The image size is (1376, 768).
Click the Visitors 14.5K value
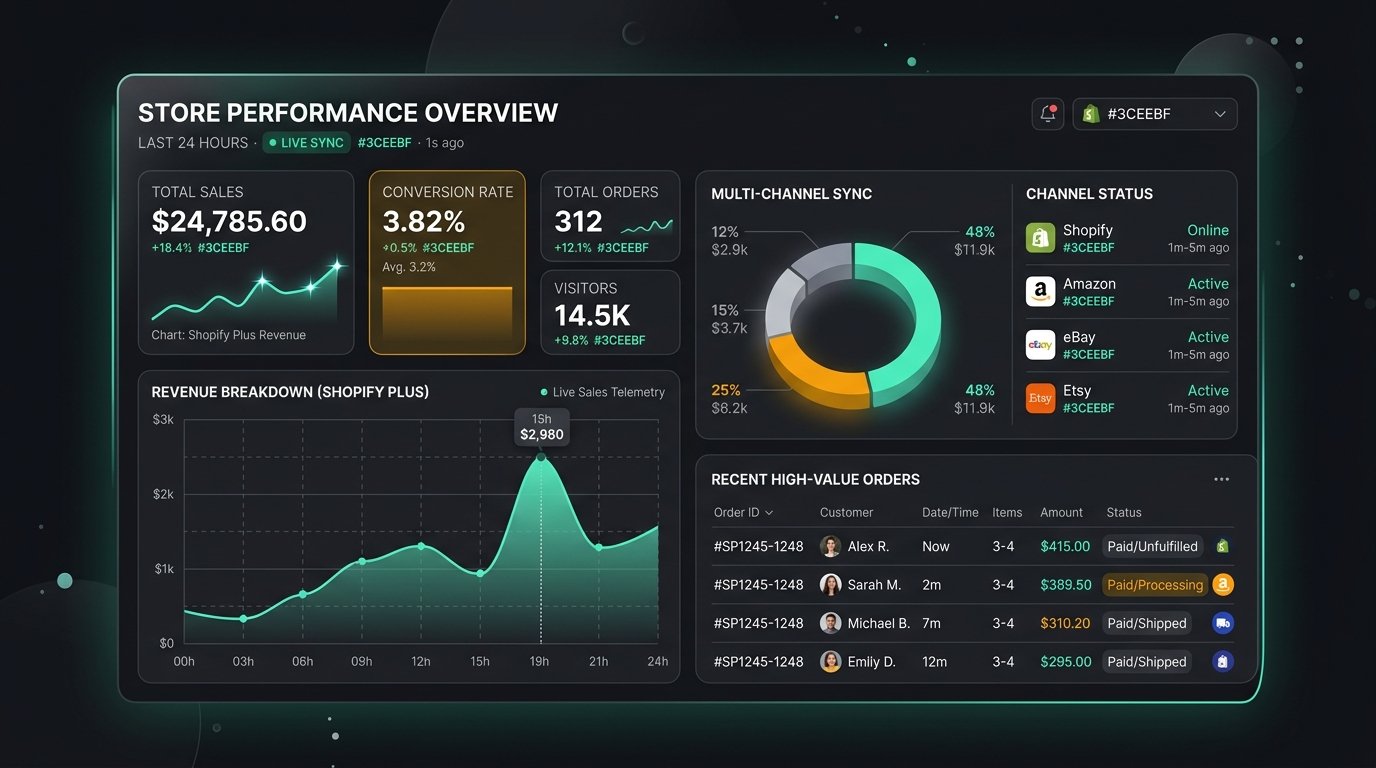(592, 316)
